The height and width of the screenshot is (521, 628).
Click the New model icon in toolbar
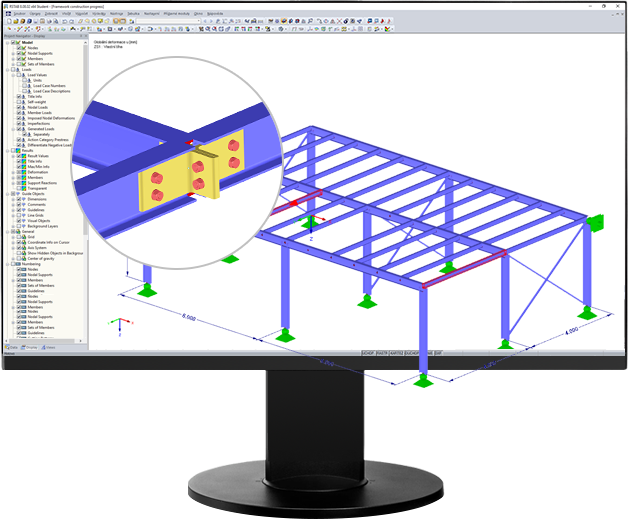(8, 20)
